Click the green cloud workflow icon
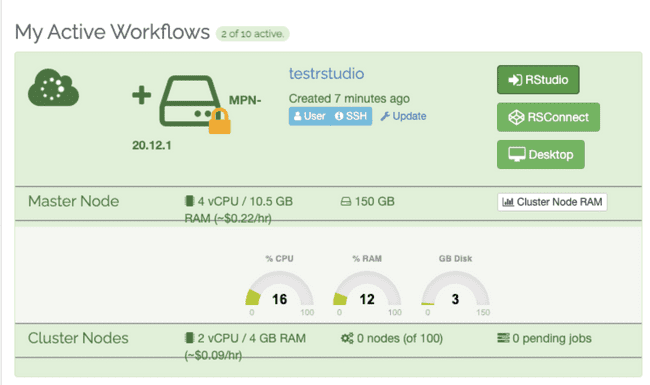Image resolution: width=650 pixels, height=385 pixels. click(x=53, y=87)
